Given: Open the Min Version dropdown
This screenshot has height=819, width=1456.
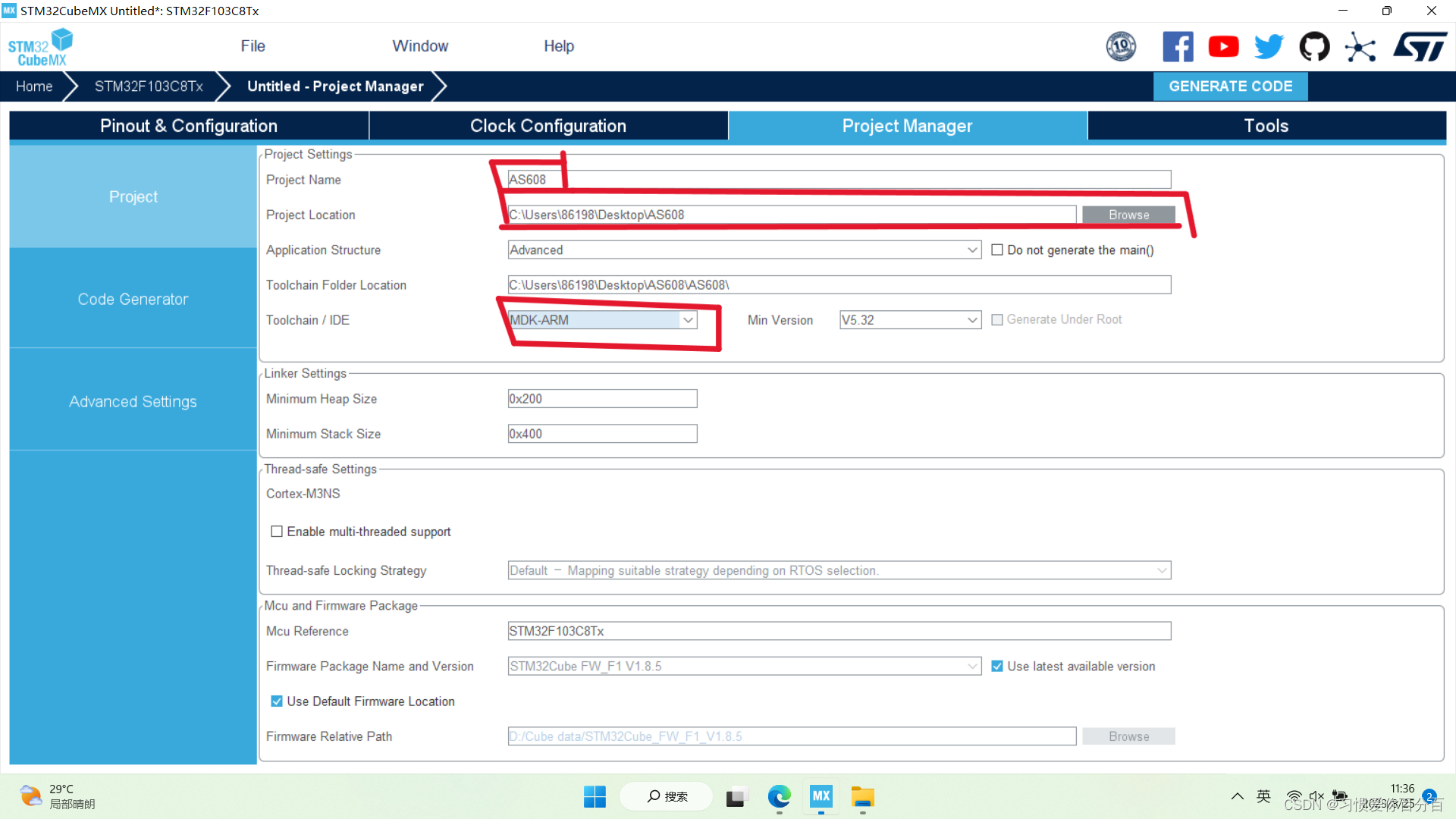Looking at the screenshot, I should 972,320.
